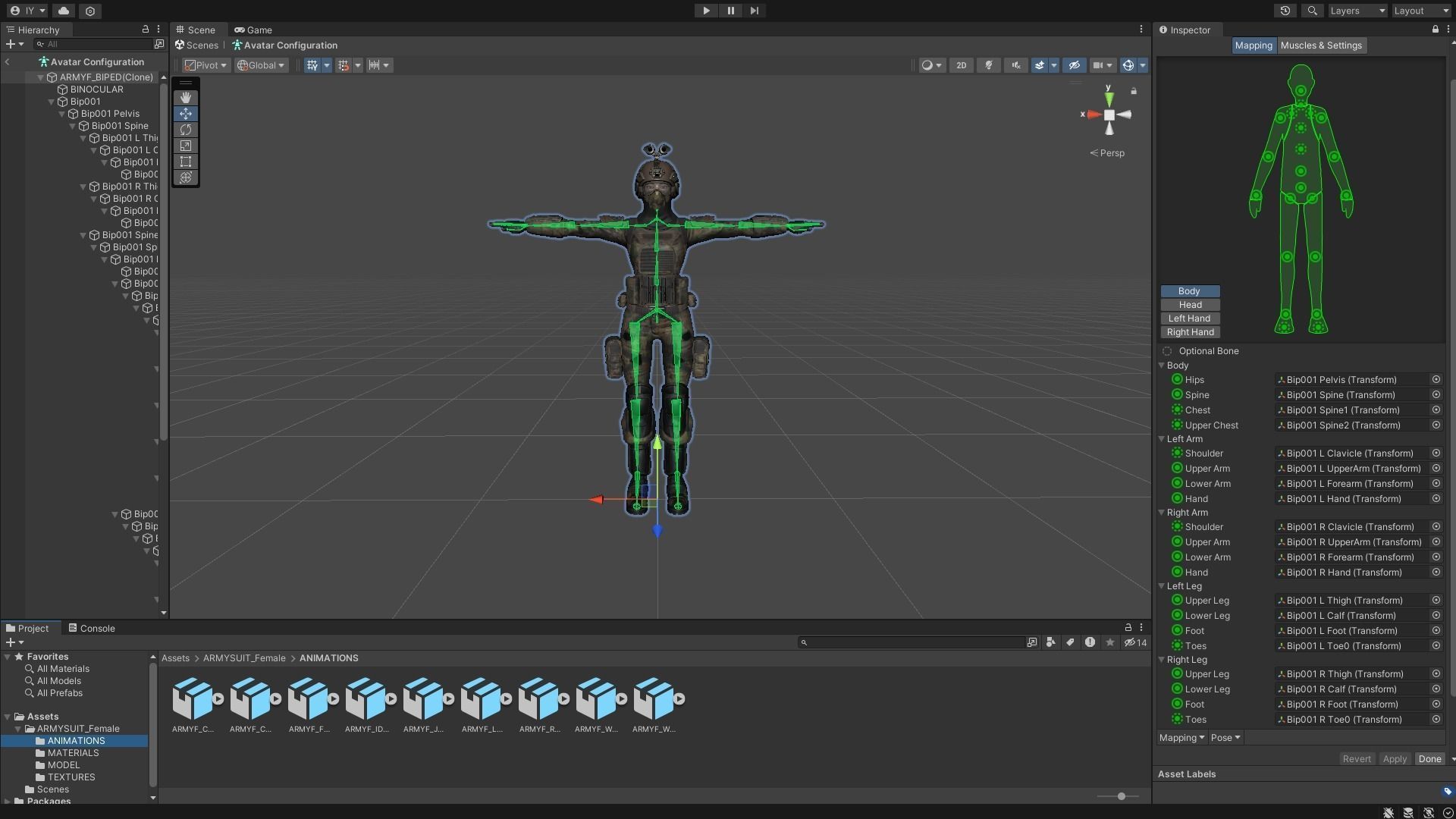Pick object for Hips bone field

click(x=1436, y=380)
